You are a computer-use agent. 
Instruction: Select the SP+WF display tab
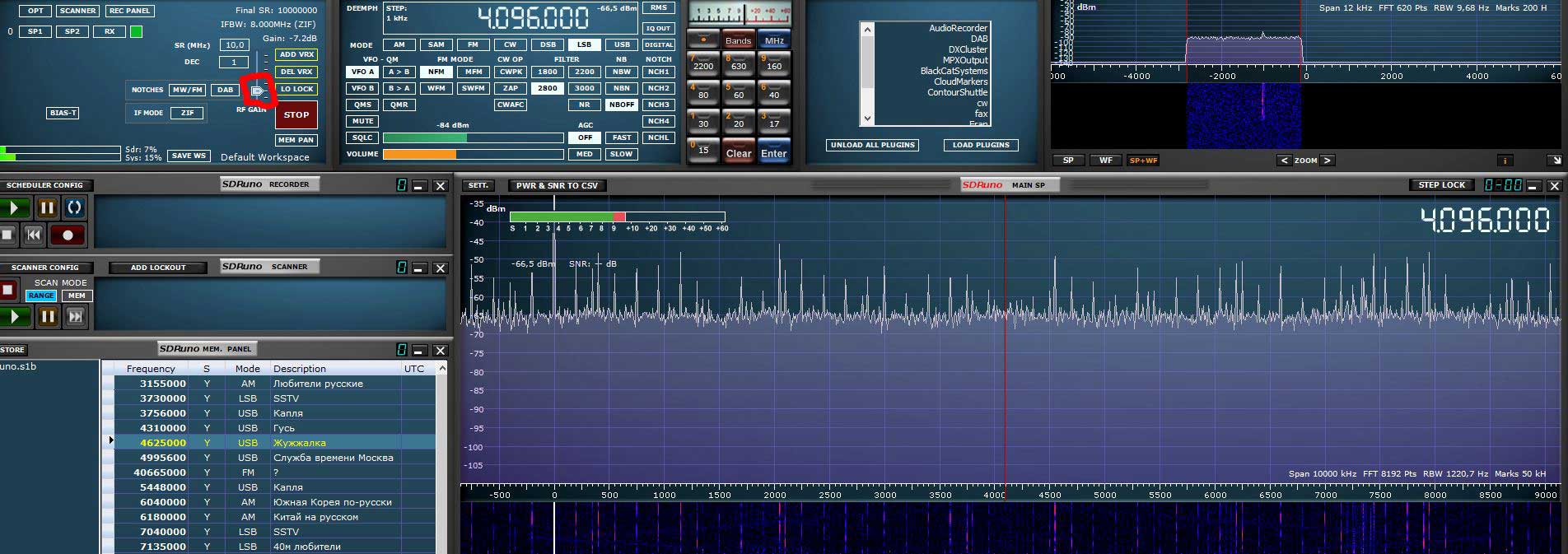point(1143,161)
